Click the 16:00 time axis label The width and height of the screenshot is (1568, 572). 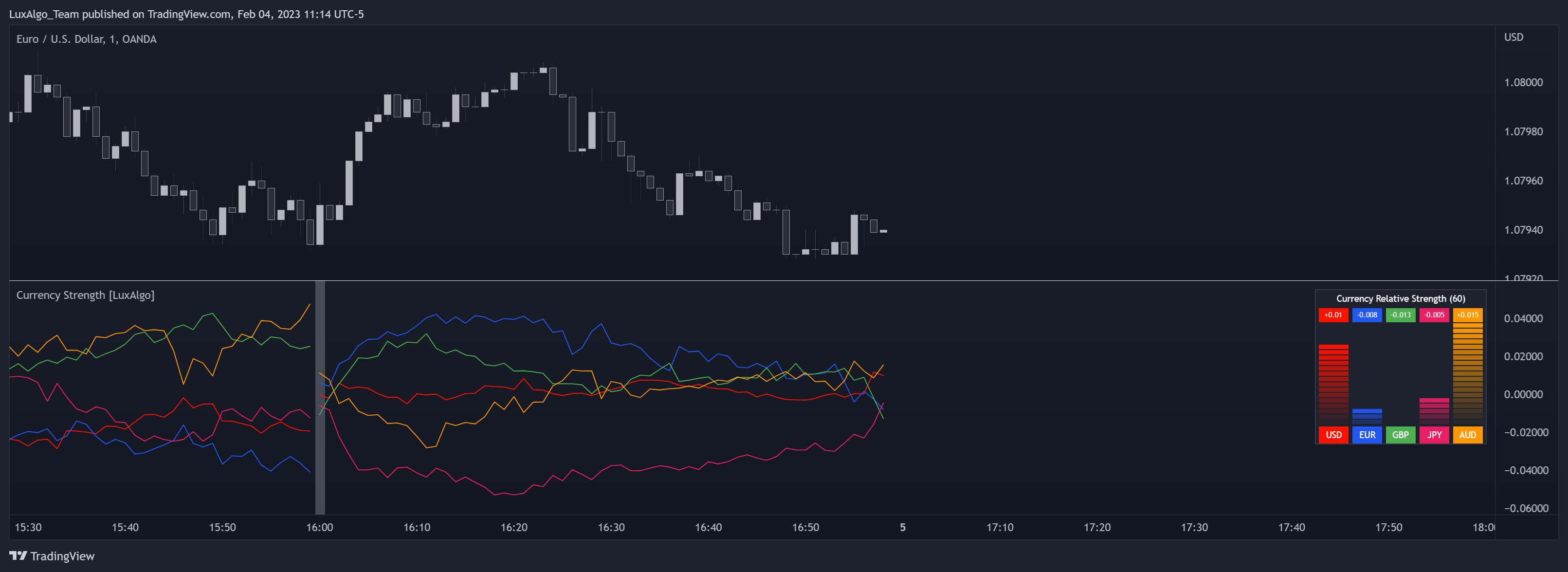pyautogui.click(x=320, y=527)
